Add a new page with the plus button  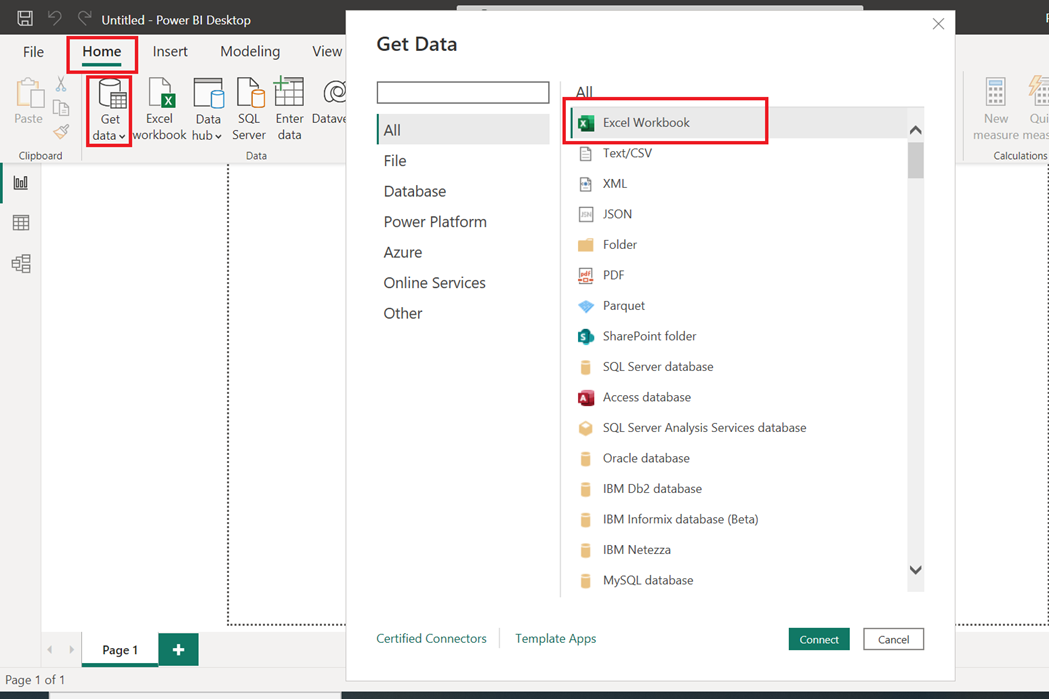coord(177,649)
